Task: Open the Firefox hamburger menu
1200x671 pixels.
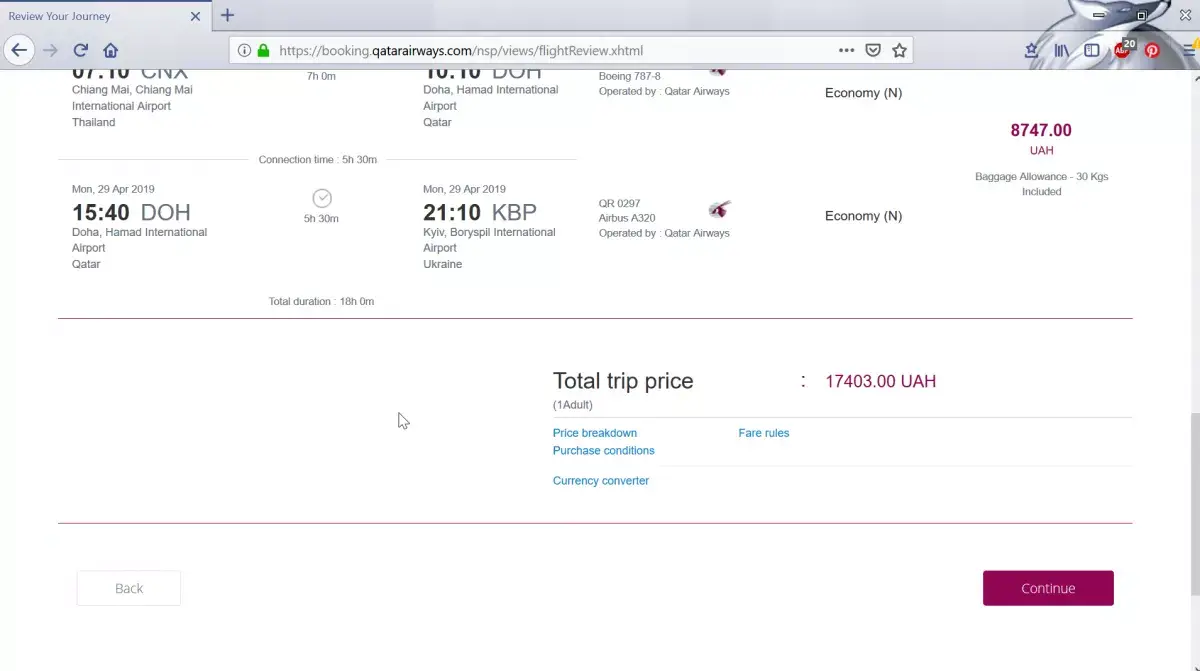Action: (1190, 50)
